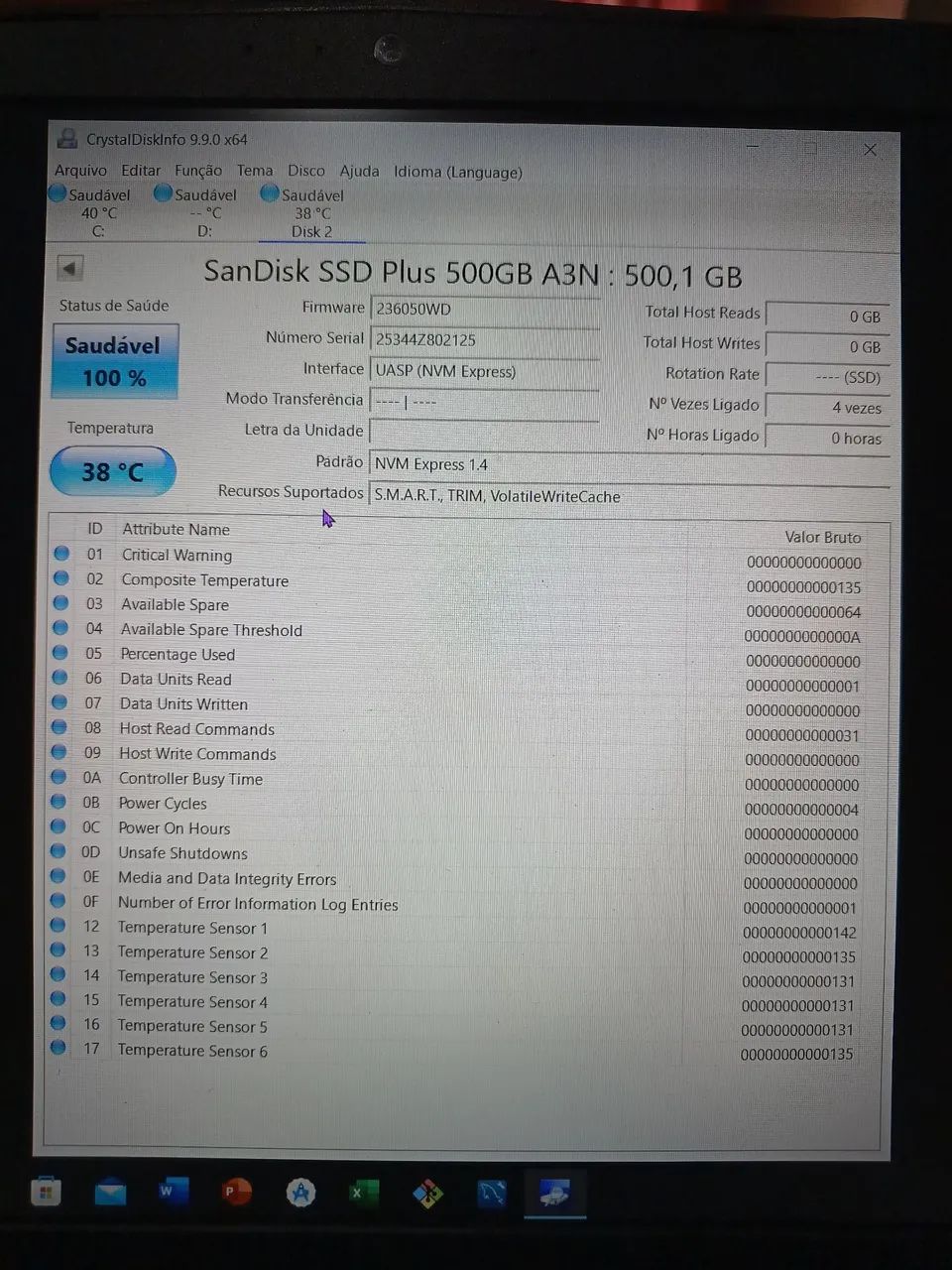This screenshot has width=952, height=1270.
Task: Click the Nº Horas Ligado value 0 horas
Action: point(826,438)
